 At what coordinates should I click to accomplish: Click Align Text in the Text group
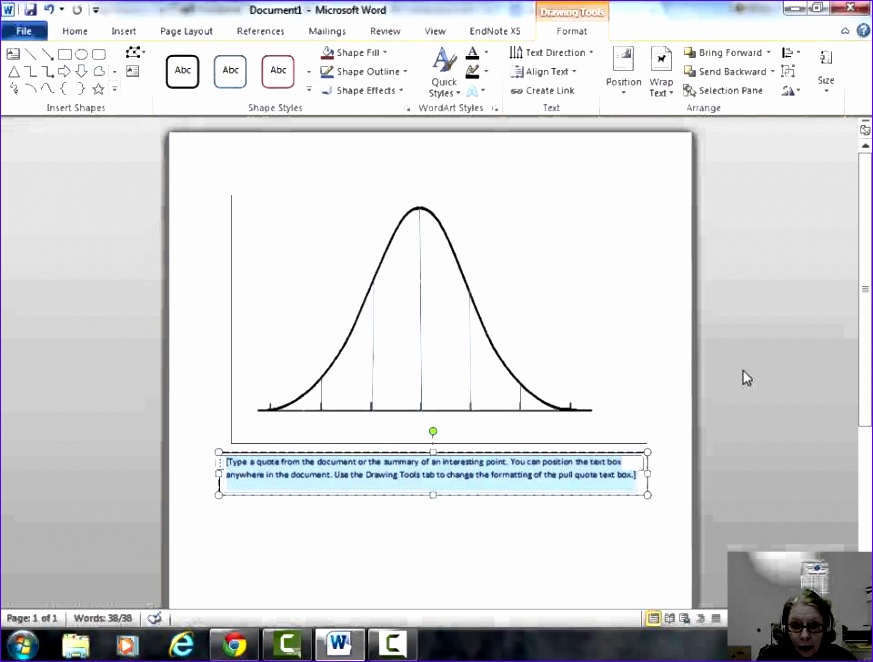coord(546,71)
